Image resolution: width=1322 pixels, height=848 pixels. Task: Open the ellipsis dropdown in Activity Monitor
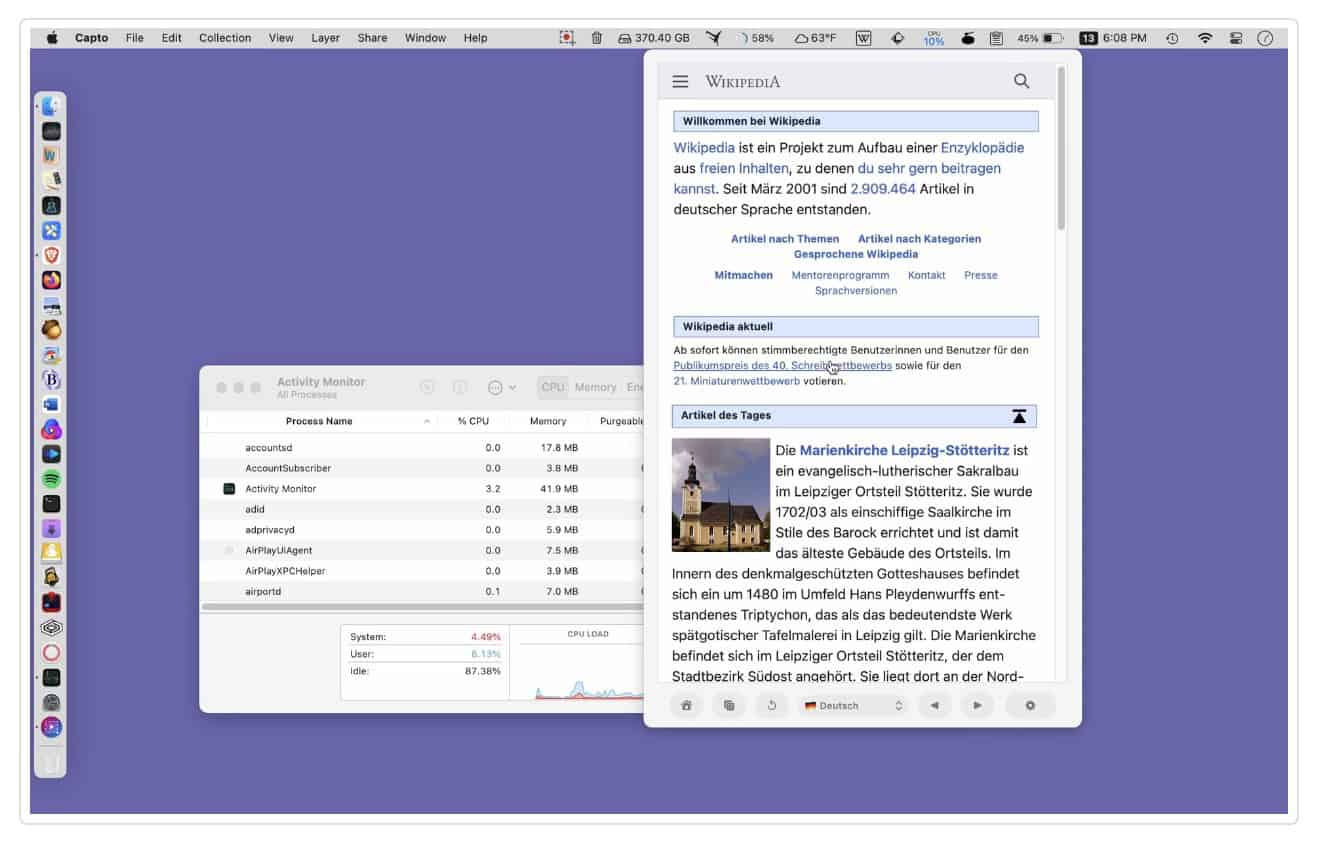pos(501,387)
